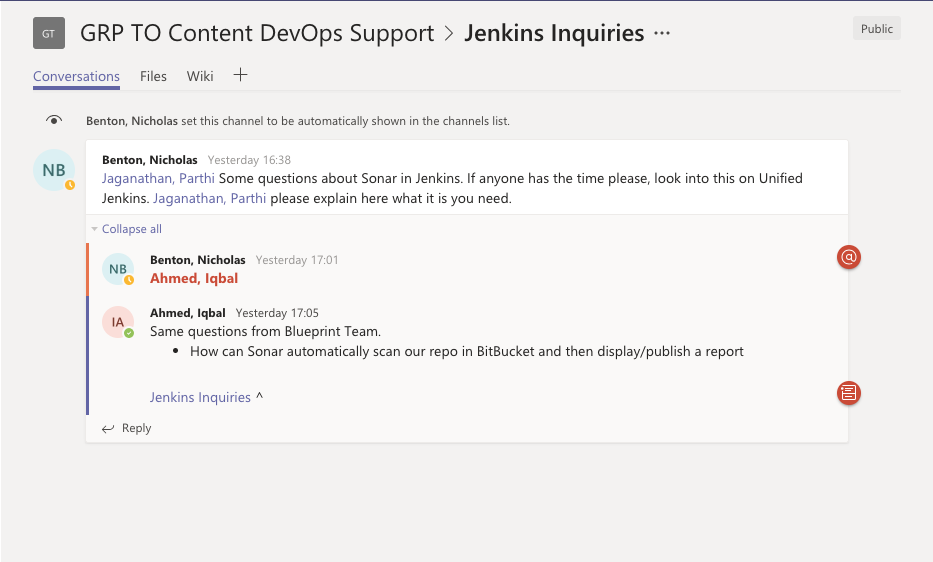The image size is (933, 562).
Task: Open the small NB avatar in the reply
Action: [x=118, y=269]
